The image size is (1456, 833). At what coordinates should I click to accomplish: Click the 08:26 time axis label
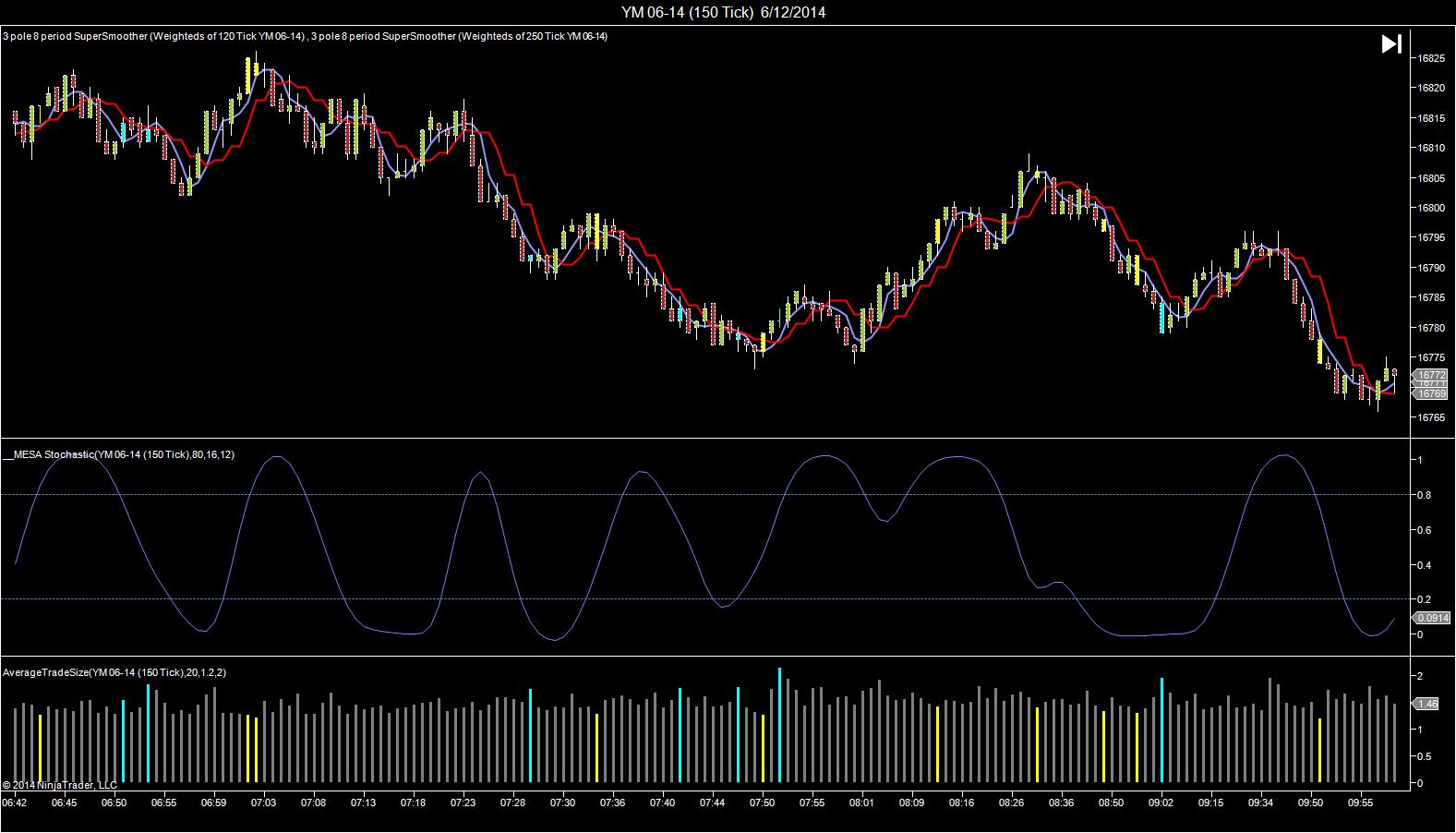point(1012,803)
